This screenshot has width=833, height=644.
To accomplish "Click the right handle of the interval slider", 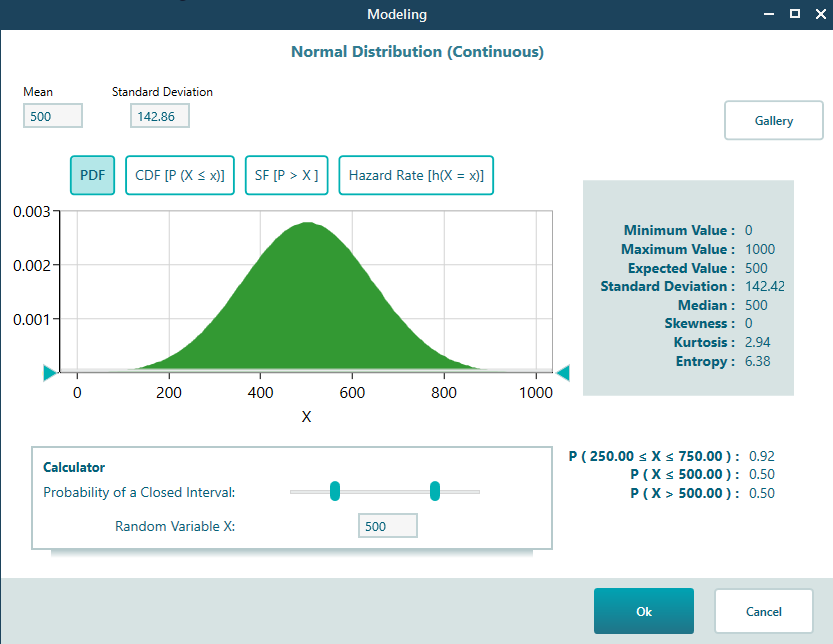I will point(435,491).
